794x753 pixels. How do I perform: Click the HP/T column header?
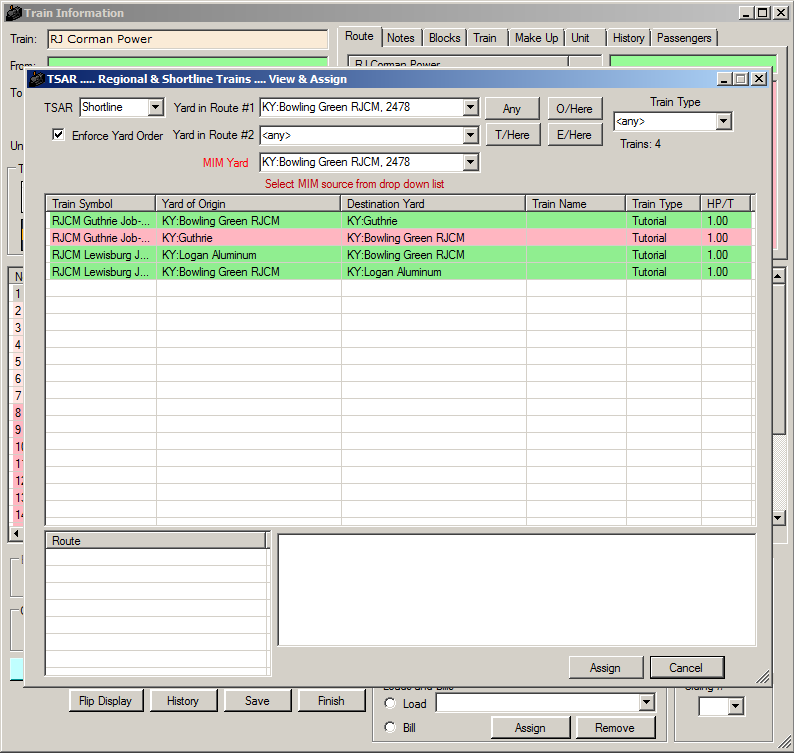[726, 204]
